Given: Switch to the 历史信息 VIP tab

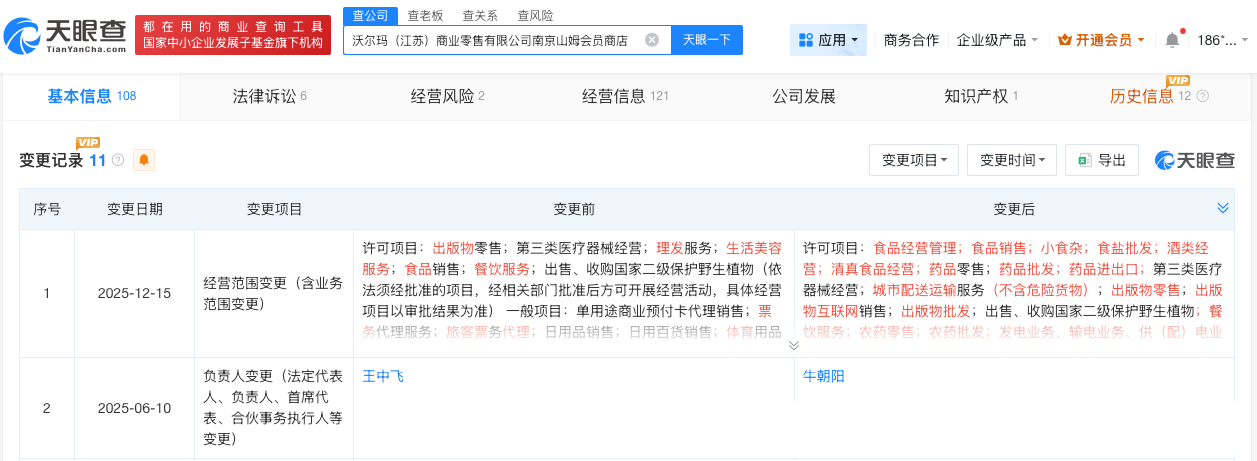Looking at the screenshot, I should tap(1158, 96).
